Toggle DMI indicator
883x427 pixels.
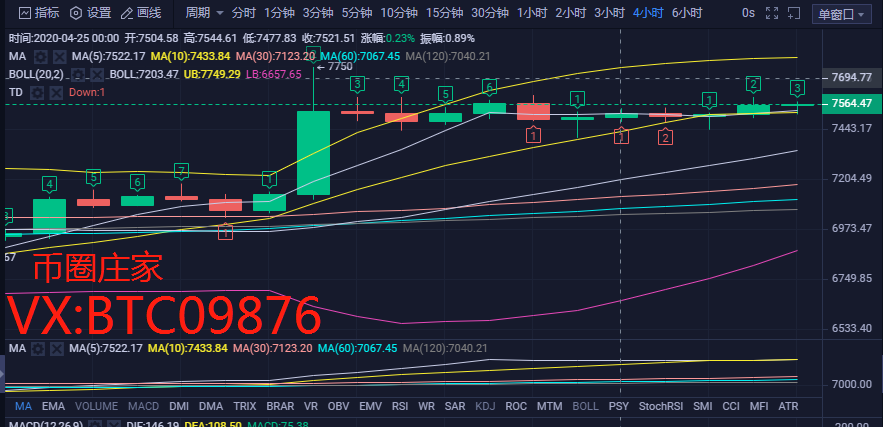point(179,406)
